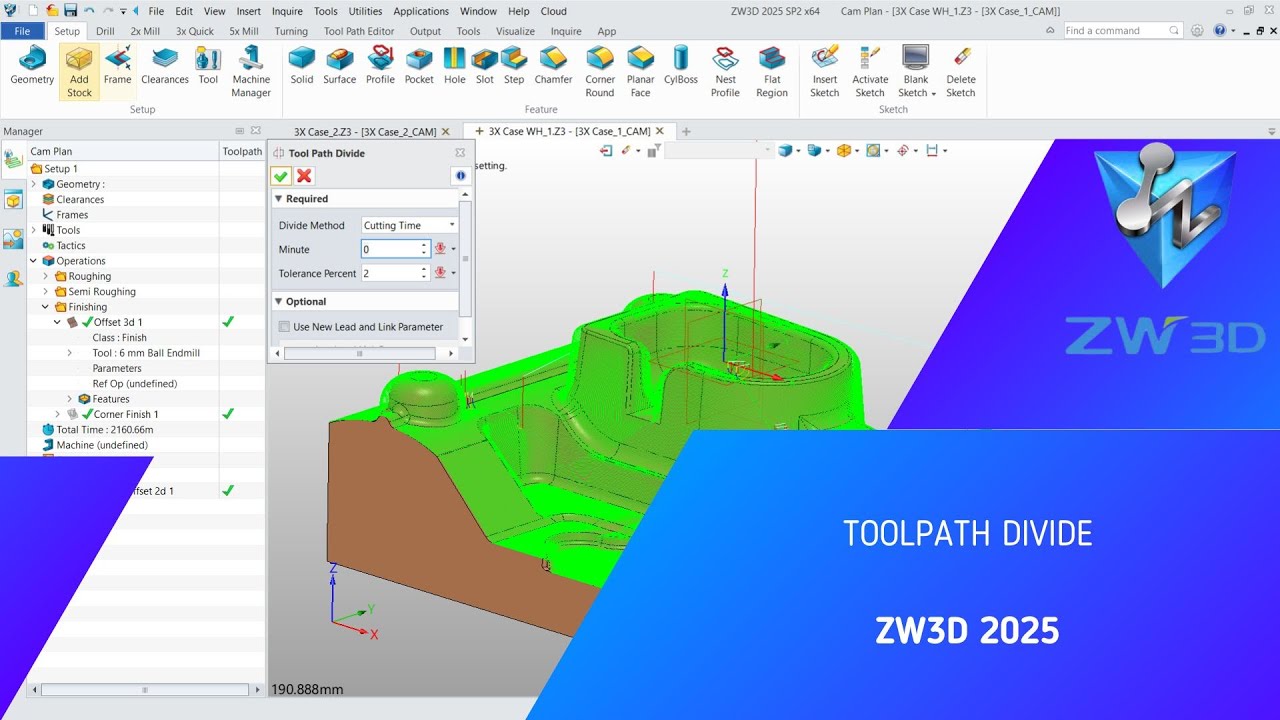Select the Planar Face feature

click(x=640, y=71)
